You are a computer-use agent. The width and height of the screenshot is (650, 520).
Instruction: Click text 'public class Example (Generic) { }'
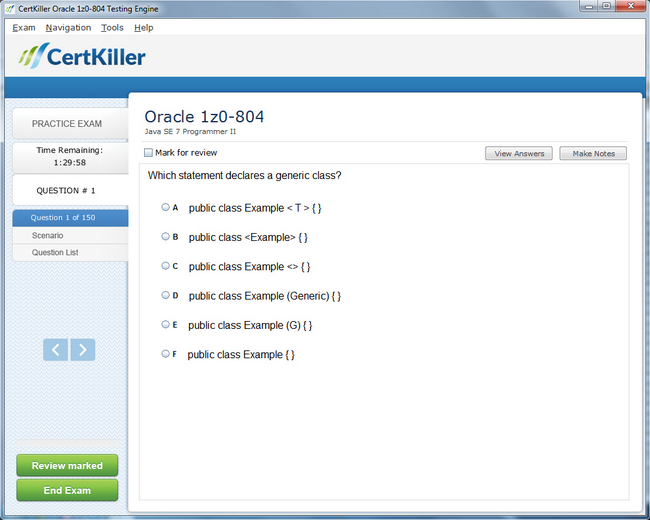click(264, 296)
